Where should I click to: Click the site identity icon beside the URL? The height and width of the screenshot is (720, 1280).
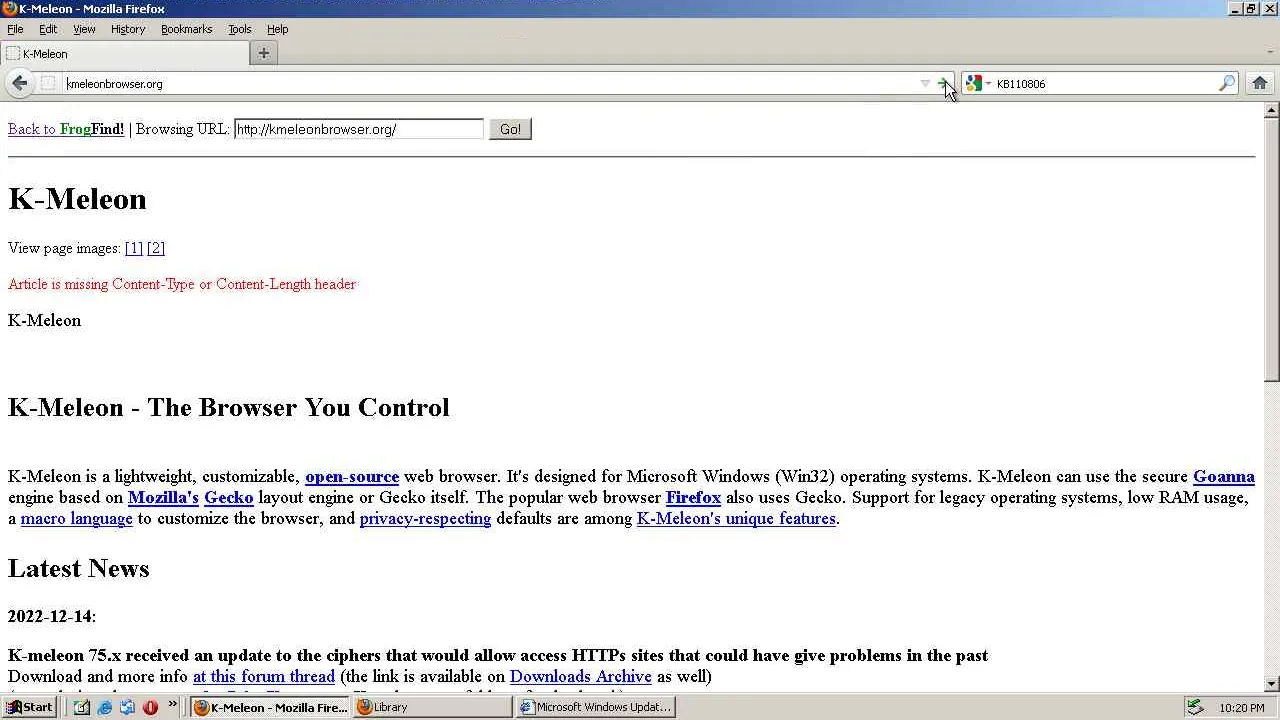48,83
